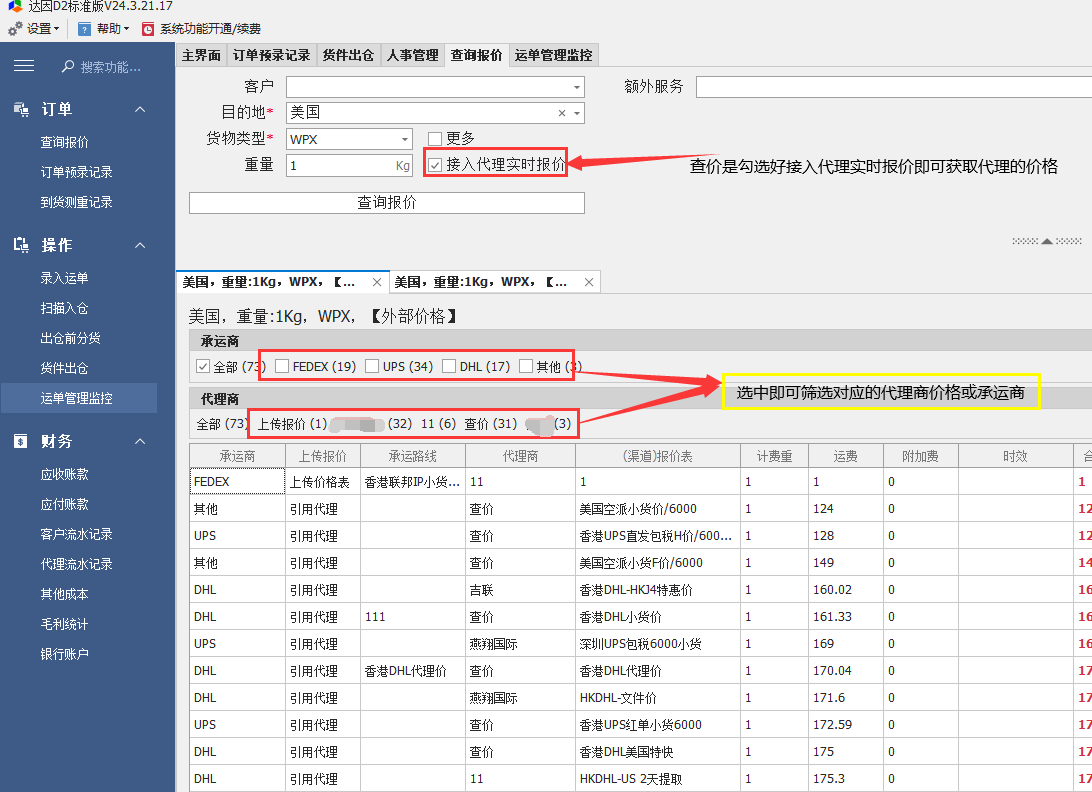Click the 查询报价 button
Viewport: 1092px width, 792px height.
pos(386,203)
